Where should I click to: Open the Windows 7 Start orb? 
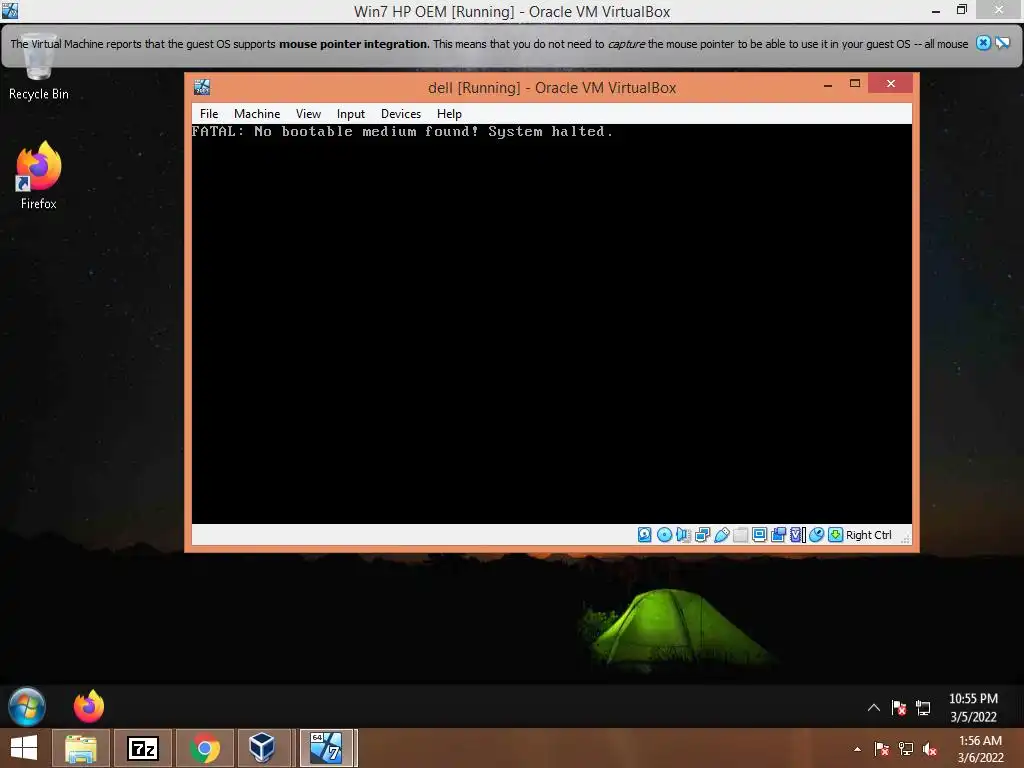(x=27, y=707)
